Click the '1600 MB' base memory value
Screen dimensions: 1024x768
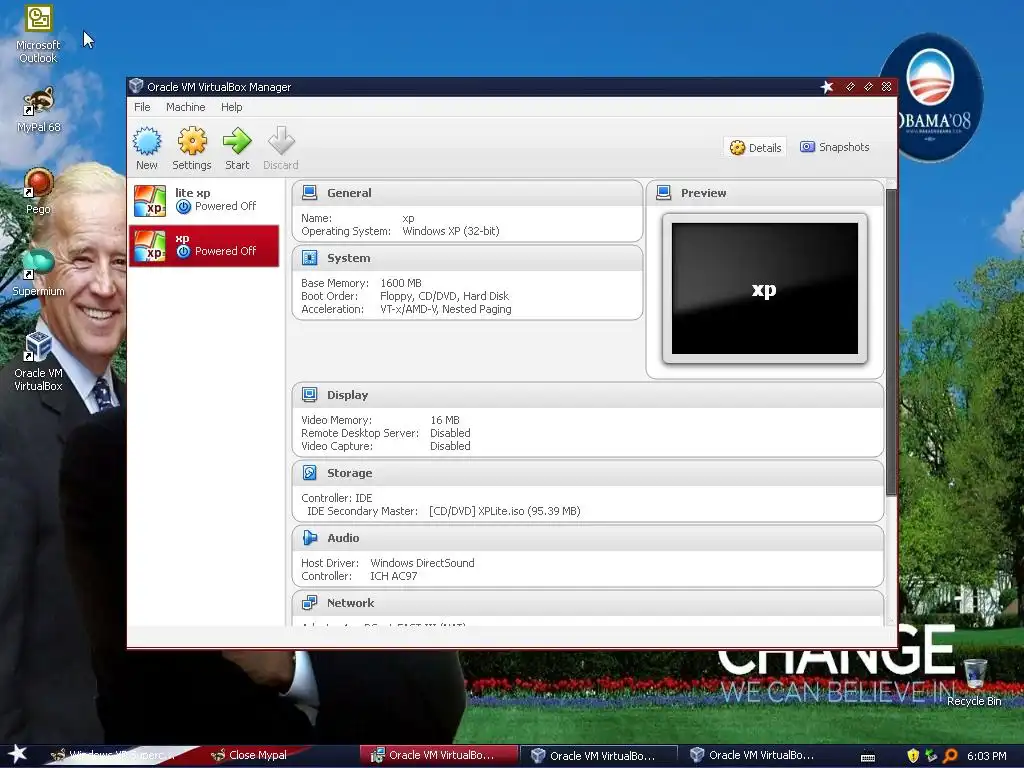401,283
